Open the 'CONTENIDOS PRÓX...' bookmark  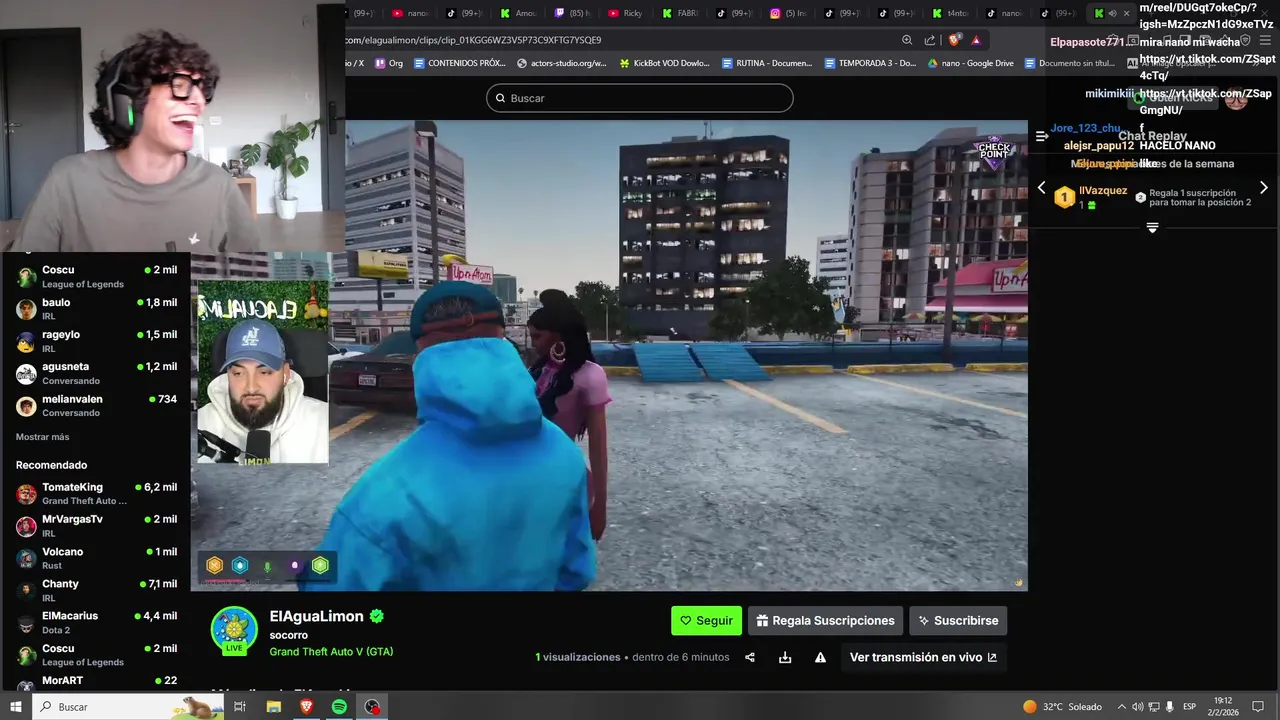coord(459,63)
